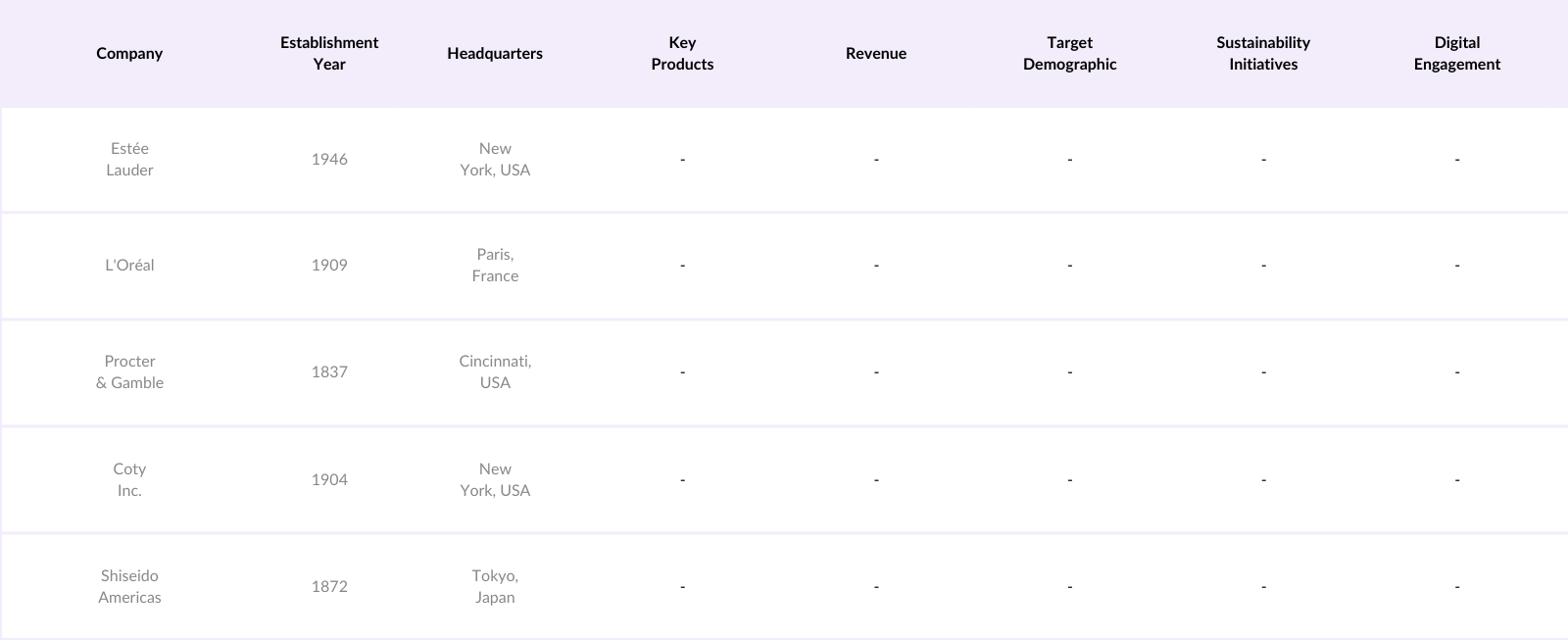Click the 1946 establishment year cell

329,159
